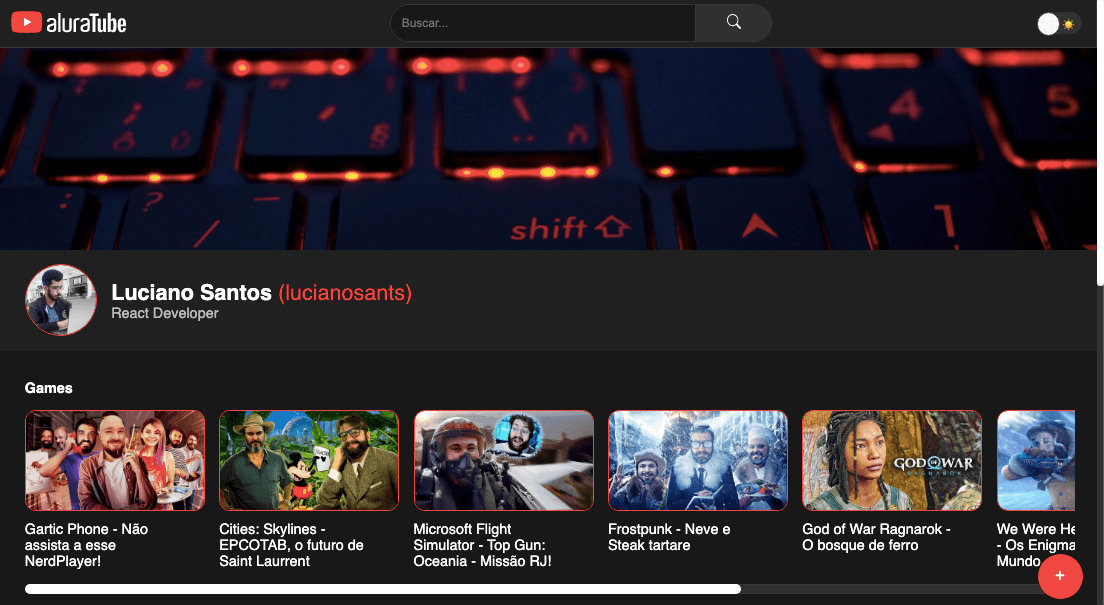Toggle the dark/light theme switch
This screenshot has width=1104, height=605.
pos(1059,24)
